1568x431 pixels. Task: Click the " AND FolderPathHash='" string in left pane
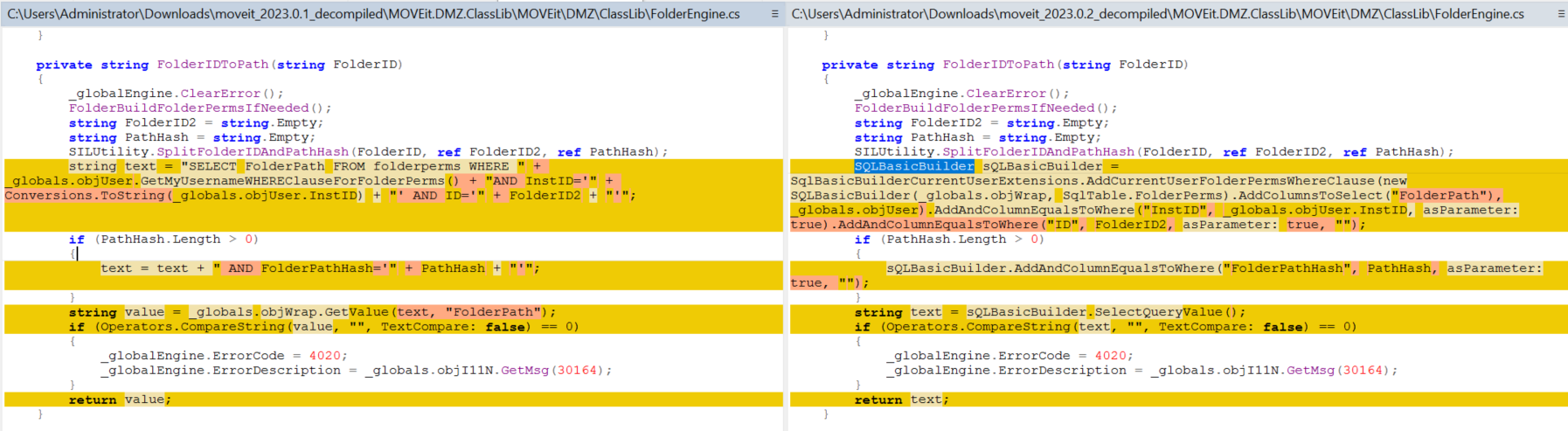pos(305,268)
